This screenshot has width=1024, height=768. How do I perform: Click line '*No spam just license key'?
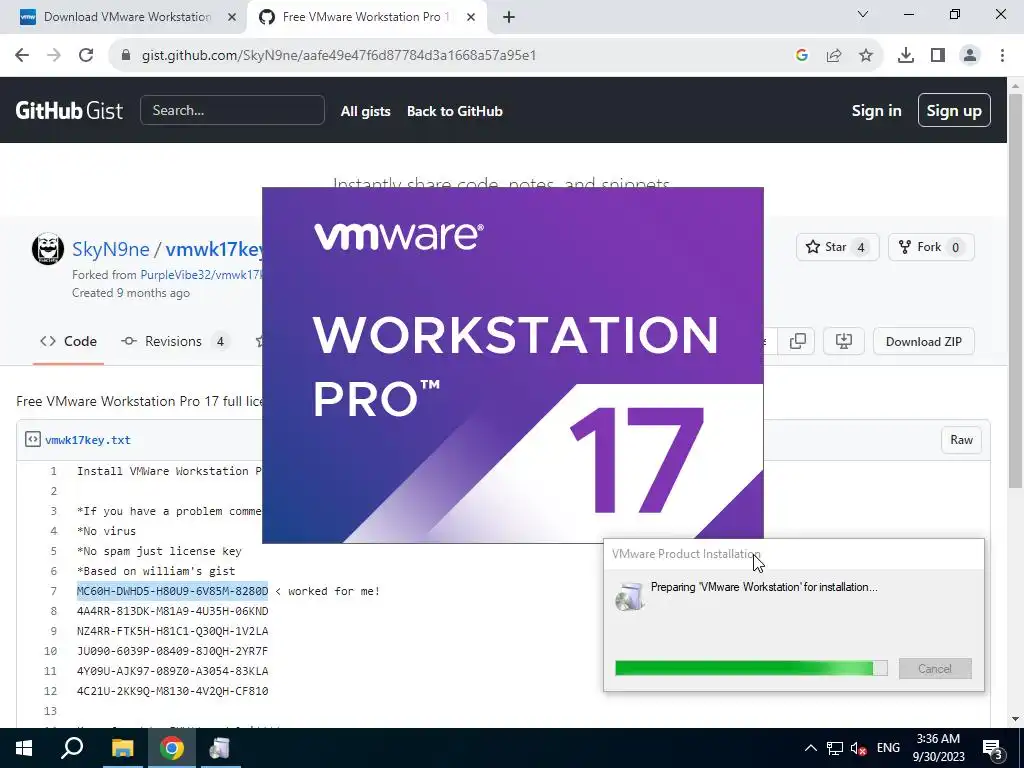159,551
